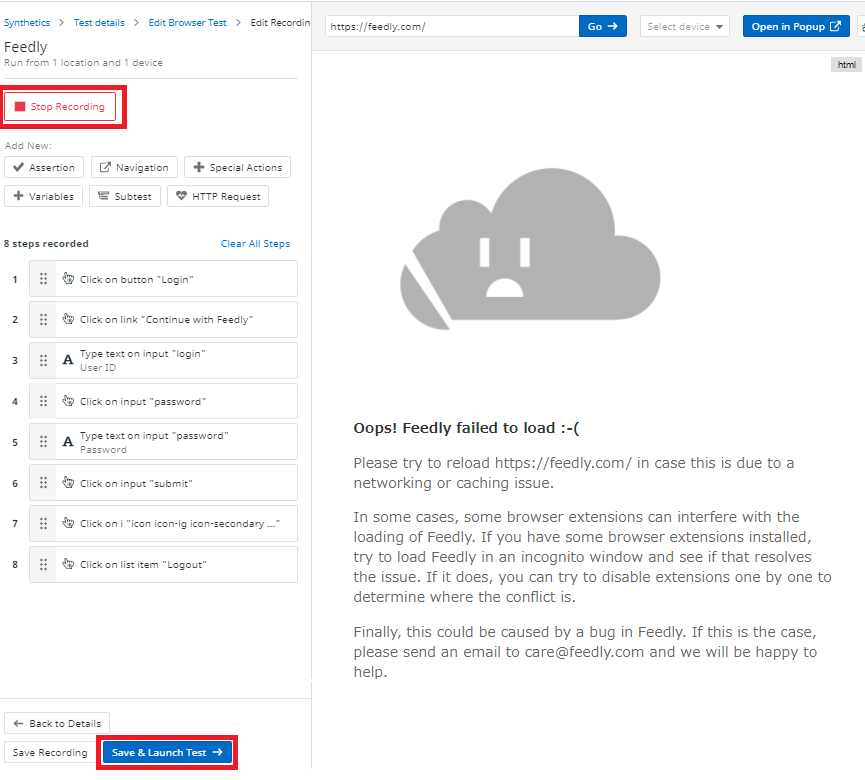Click the html tag label
Viewport: 865px width, 780px height.
tap(846, 65)
